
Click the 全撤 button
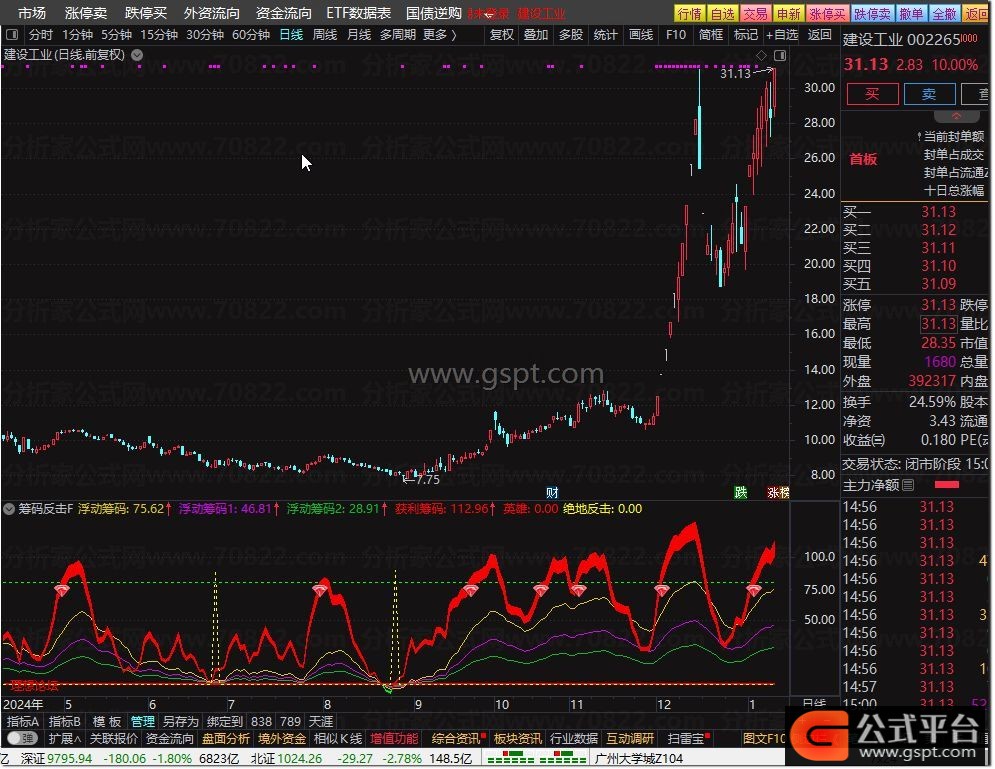pos(944,13)
